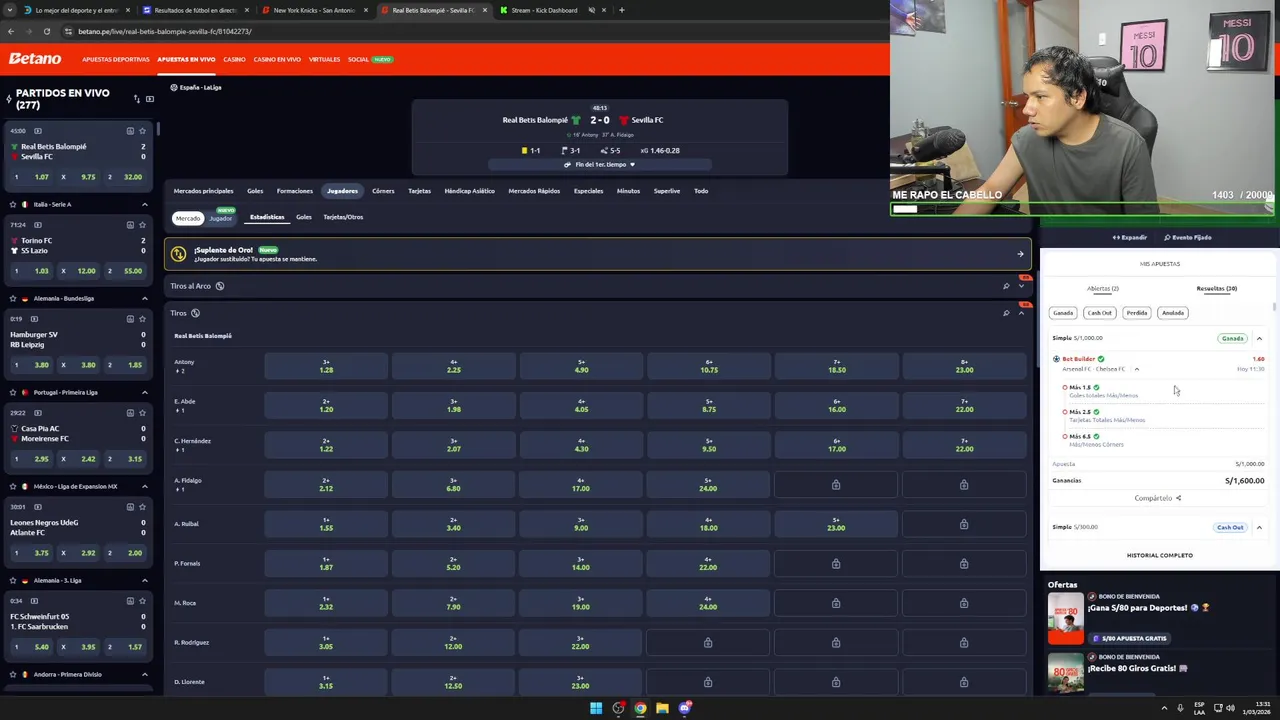The width and height of the screenshot is (1280, 720).
Task: Collapse the S/1,000.00 Simple bet
Action: pyautogui.click(x=1259, y=338)
